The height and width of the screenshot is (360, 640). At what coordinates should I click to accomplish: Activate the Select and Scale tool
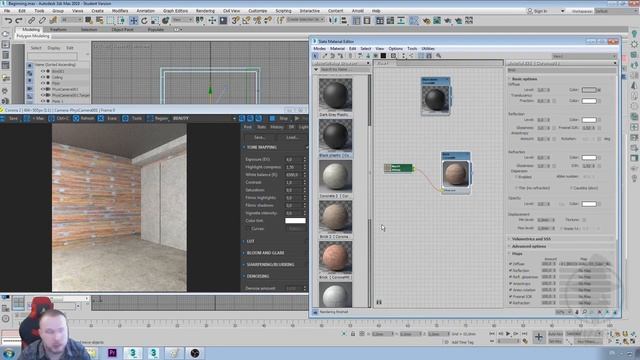tap(155, 20)
